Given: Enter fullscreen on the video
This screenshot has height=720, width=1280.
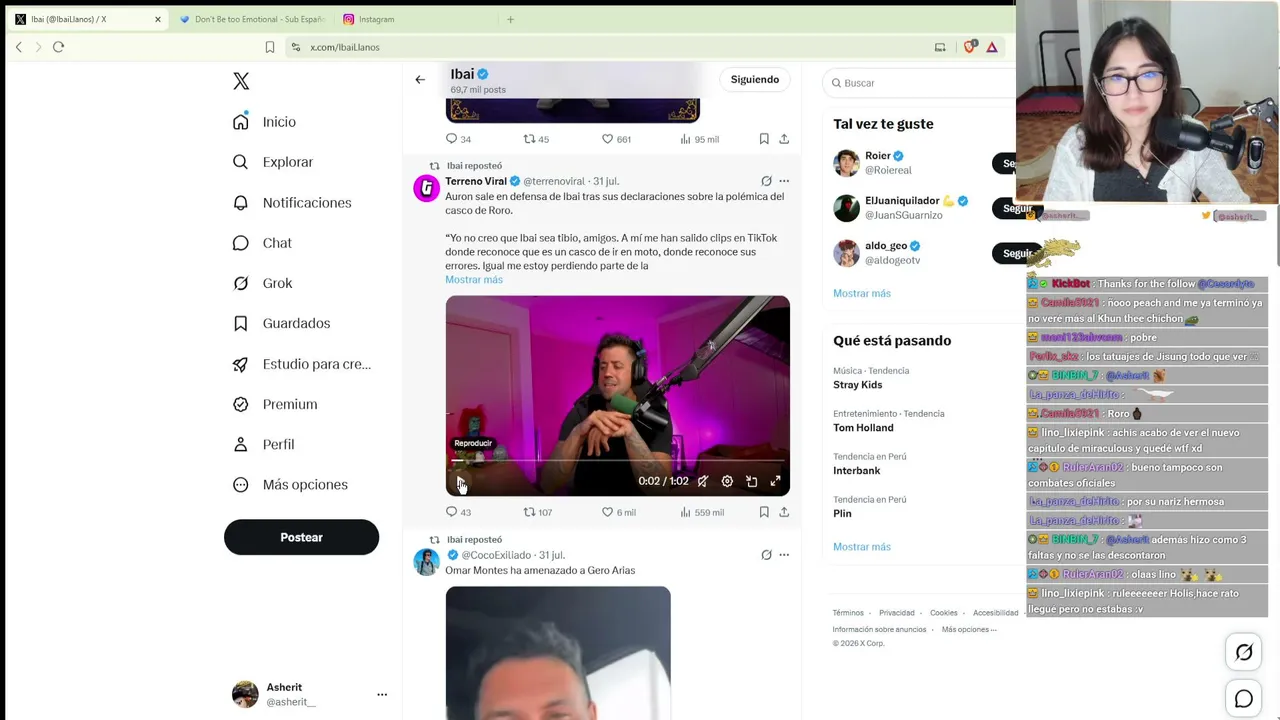Looking at the screenshot, I should point(775,481).
